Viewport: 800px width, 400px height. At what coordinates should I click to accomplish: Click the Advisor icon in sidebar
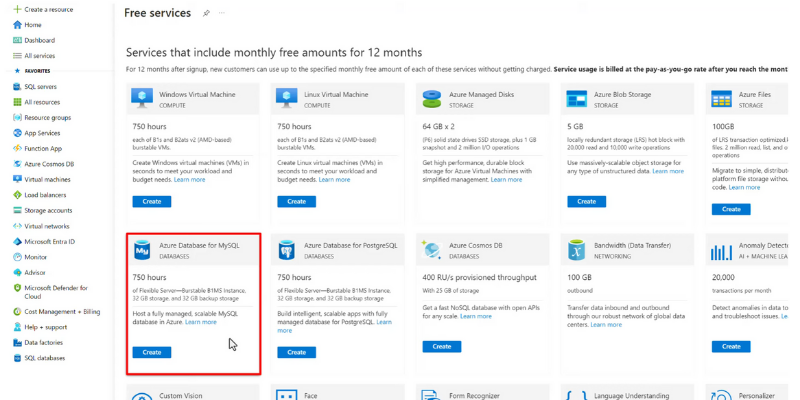click(17, 272)
